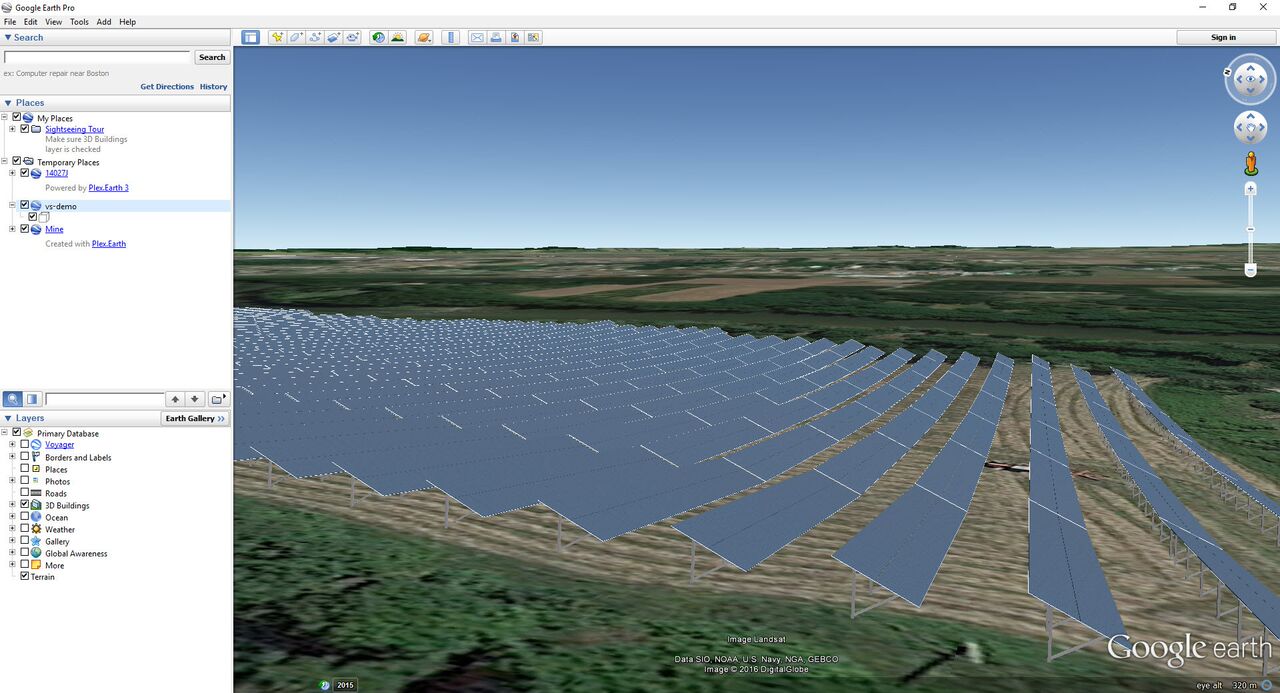The width and height of the screenshot is (1280, 693).
Task: Select the Add Path tool
Action: click(315, 37)
